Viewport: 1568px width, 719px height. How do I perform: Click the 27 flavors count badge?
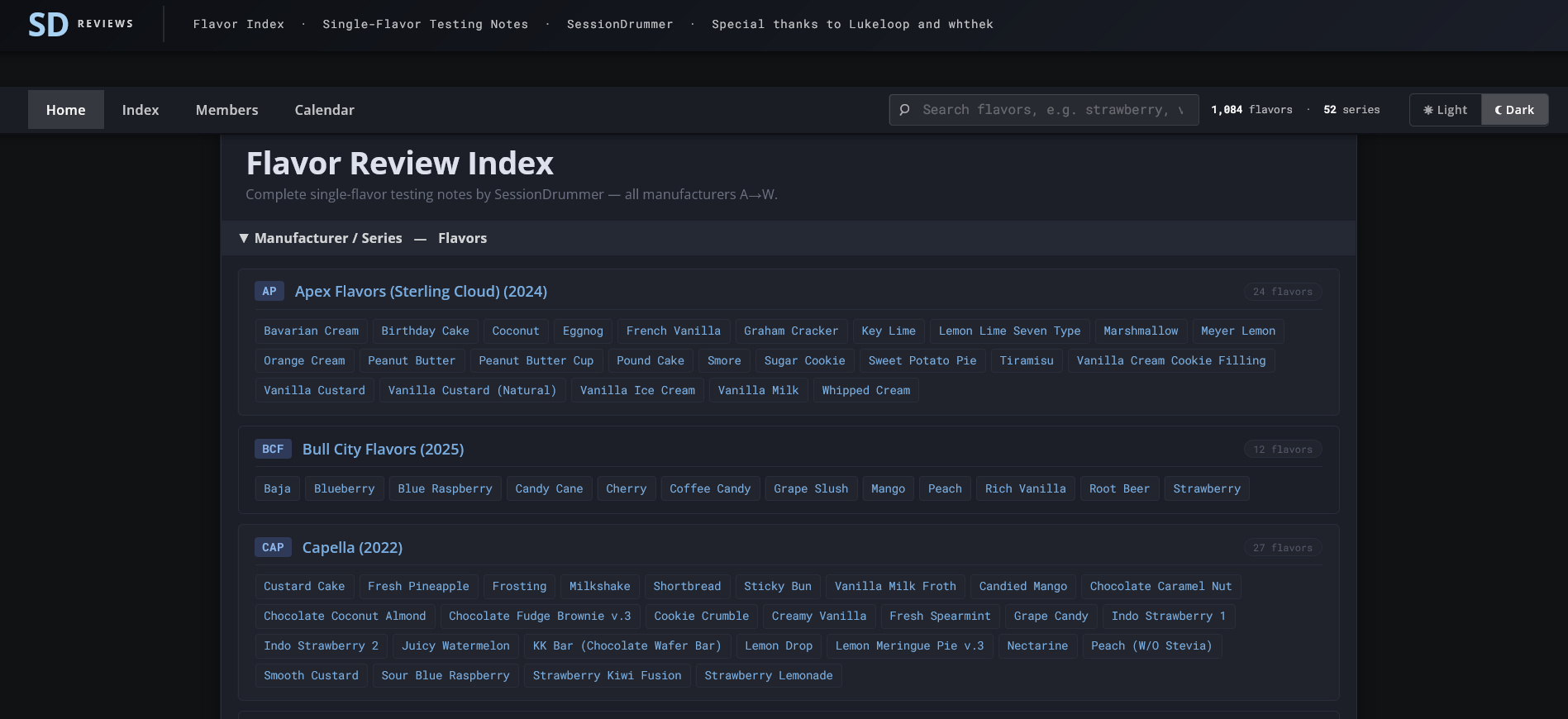(1282, 548)
